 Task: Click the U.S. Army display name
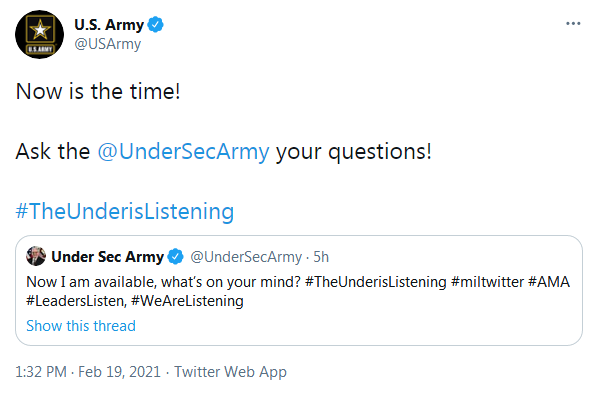109,25
